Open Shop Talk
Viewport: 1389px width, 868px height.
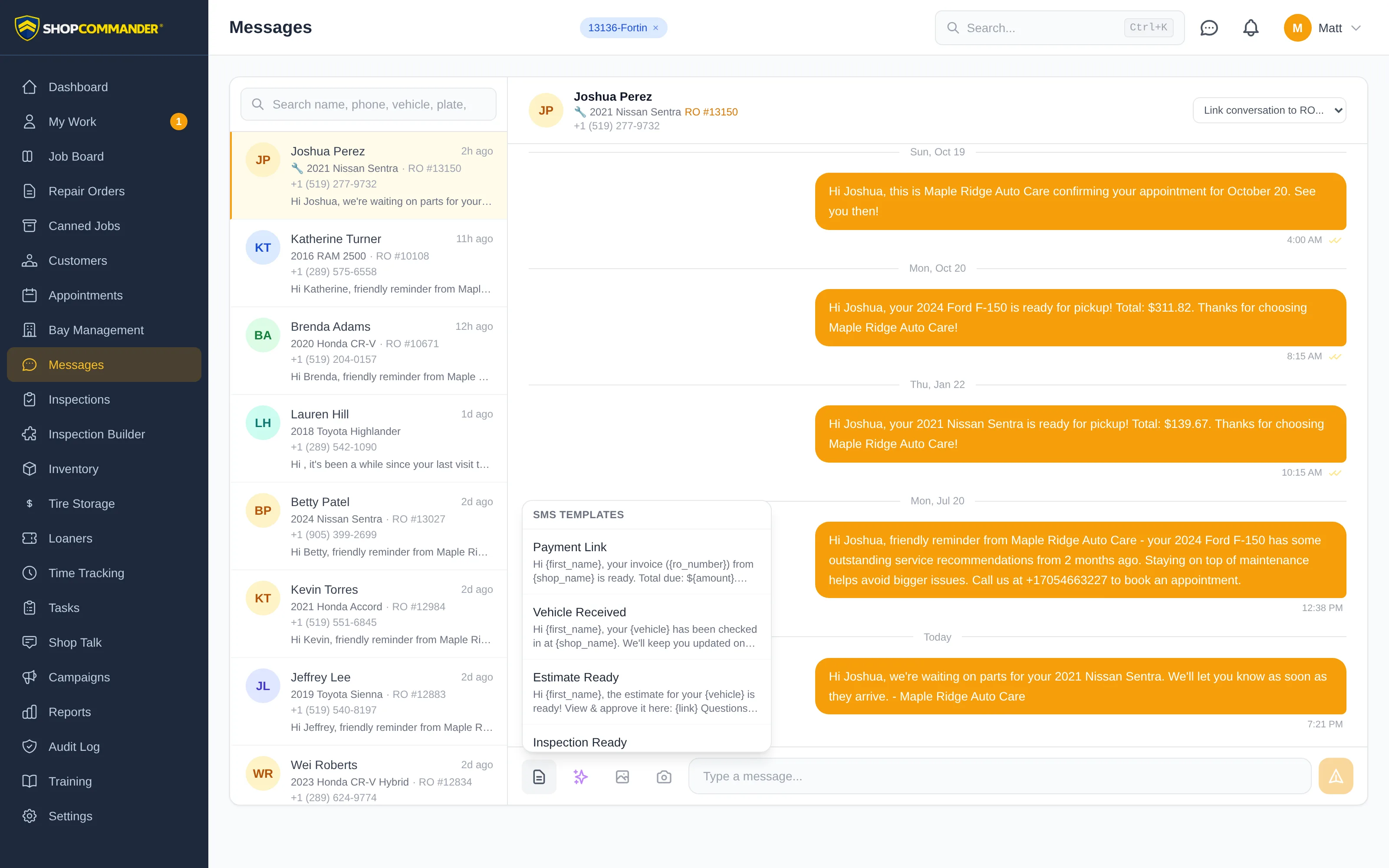click(x=104, y=642)
